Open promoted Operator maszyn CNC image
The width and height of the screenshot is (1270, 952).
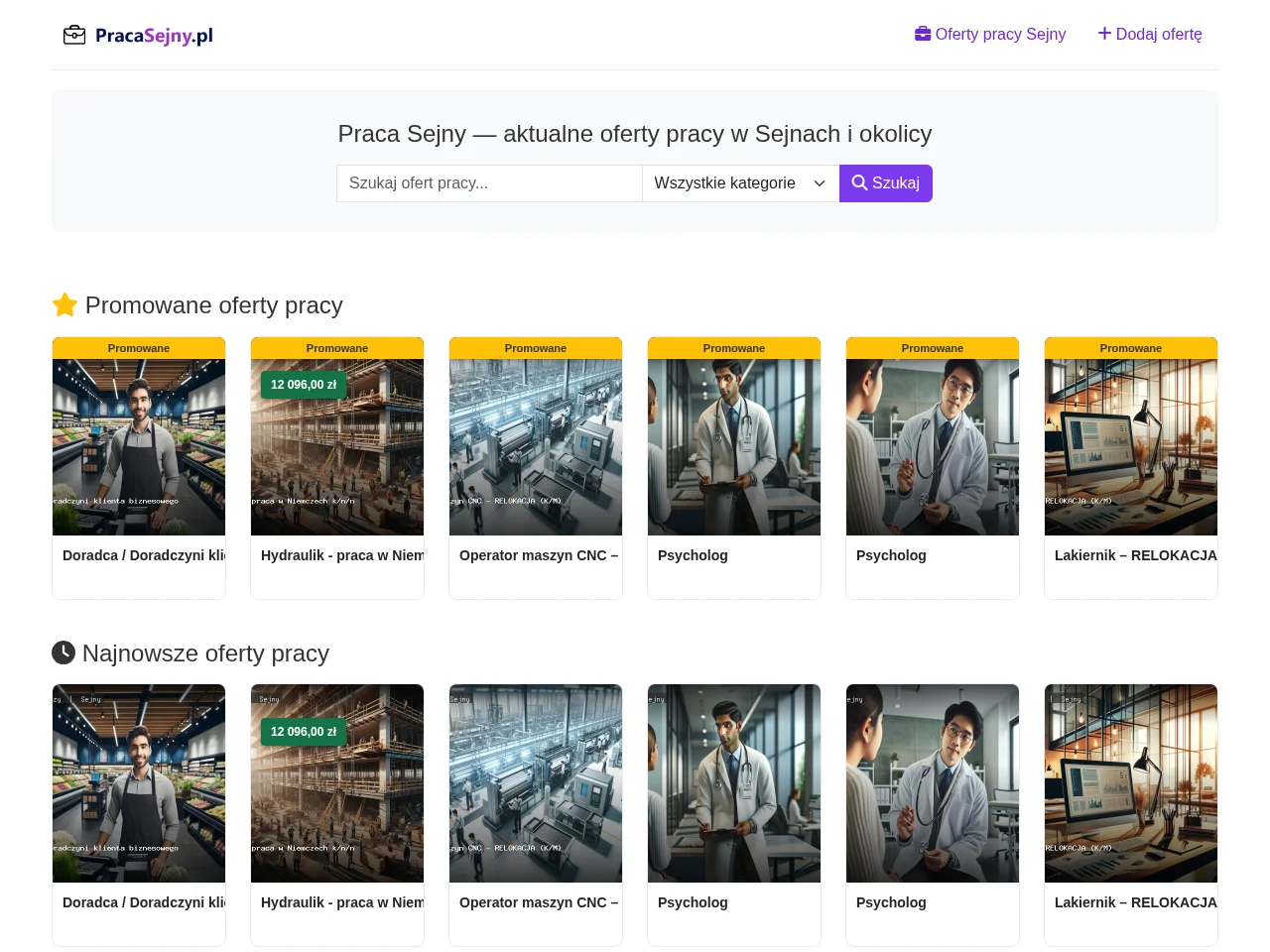pos(536,447)
